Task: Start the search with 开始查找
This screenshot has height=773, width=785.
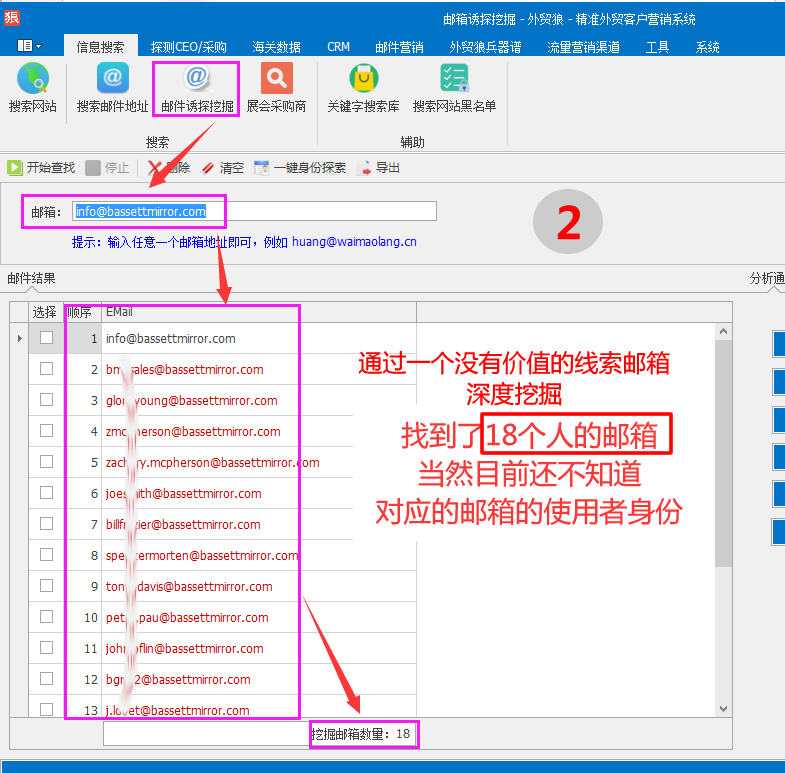Action: click(42, 168)
